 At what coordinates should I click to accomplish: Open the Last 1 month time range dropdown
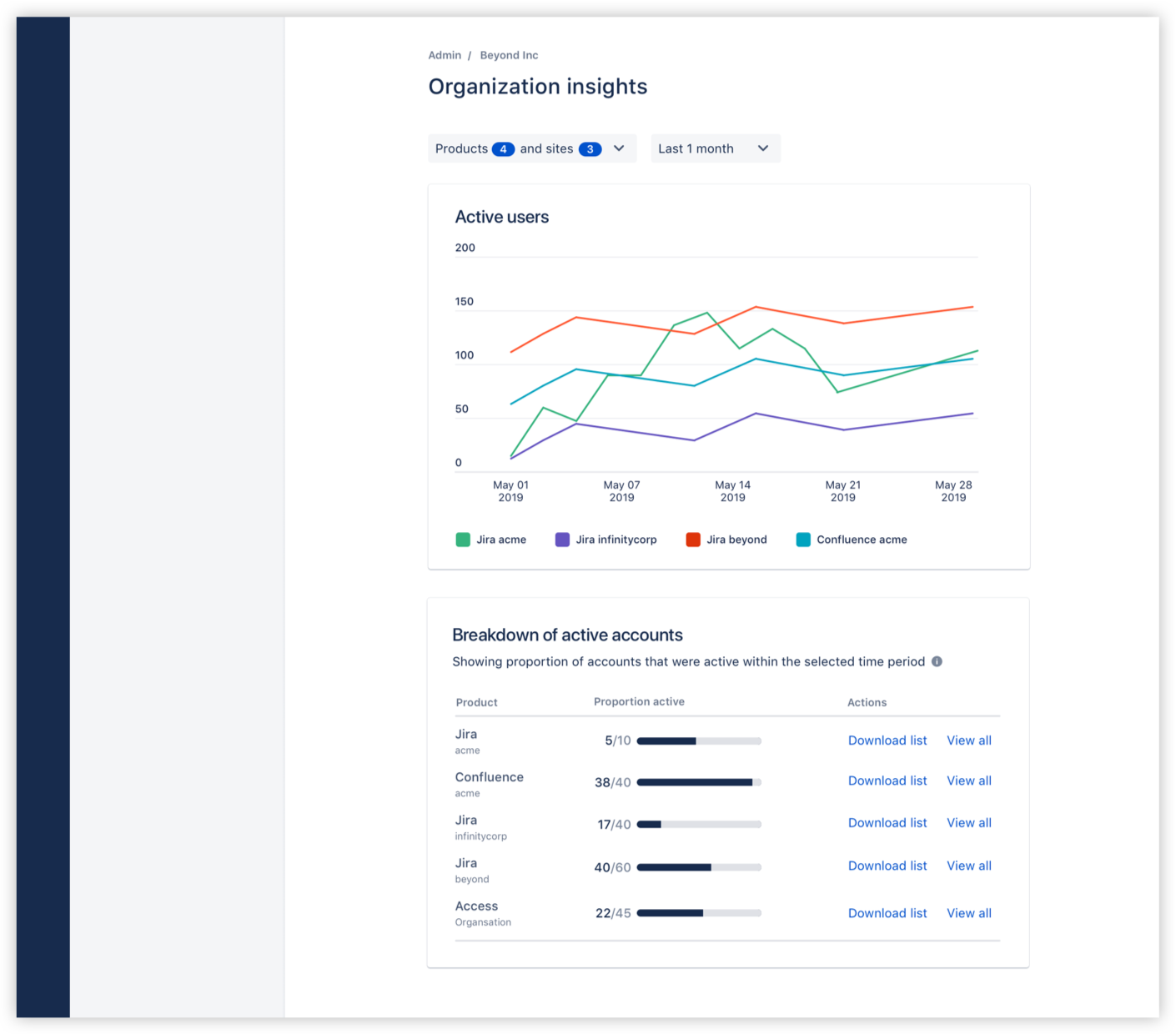(x=716, y=148)
